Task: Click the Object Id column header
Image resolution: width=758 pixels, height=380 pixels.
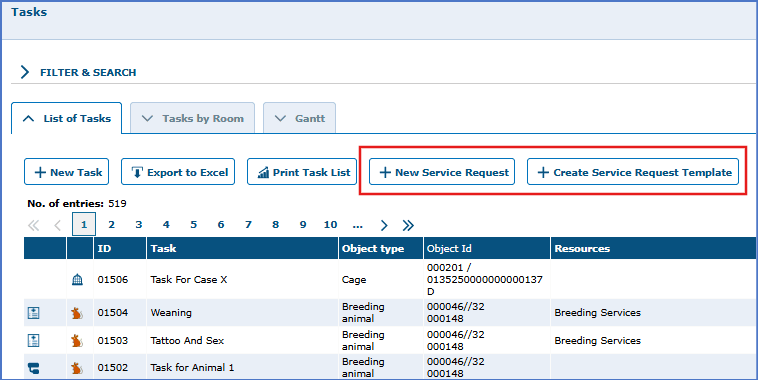Action: tap(487, 248)
